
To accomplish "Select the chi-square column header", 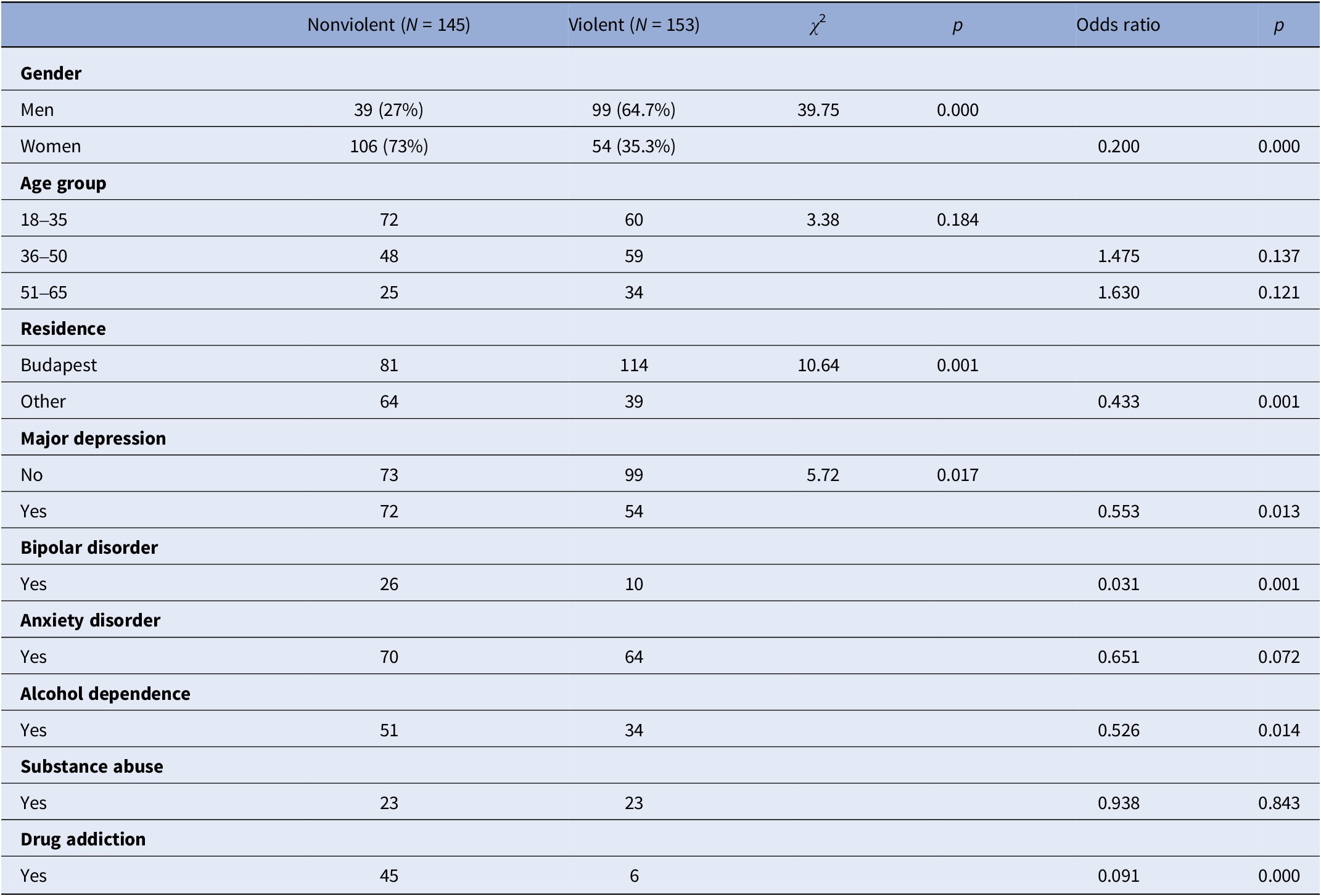I will tap(818, 25).
